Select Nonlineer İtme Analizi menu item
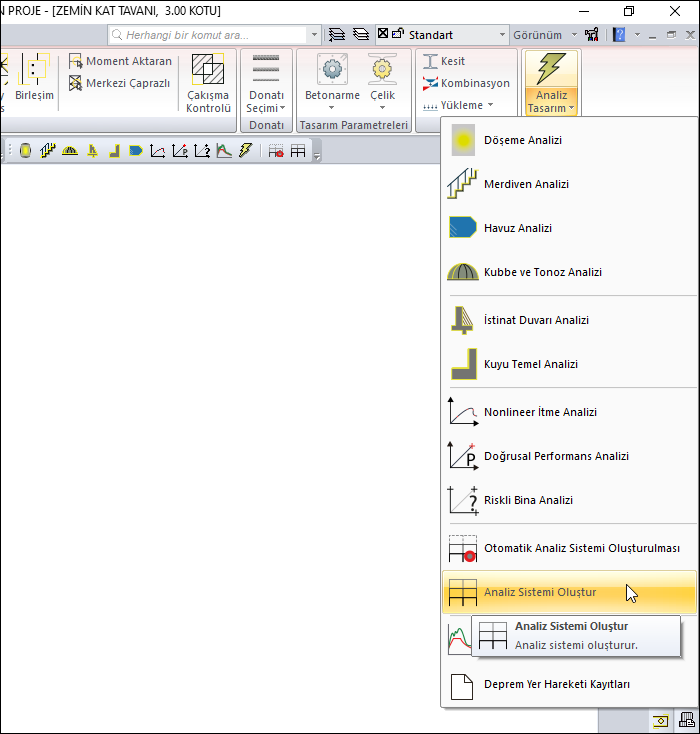 tap(569, 412)
